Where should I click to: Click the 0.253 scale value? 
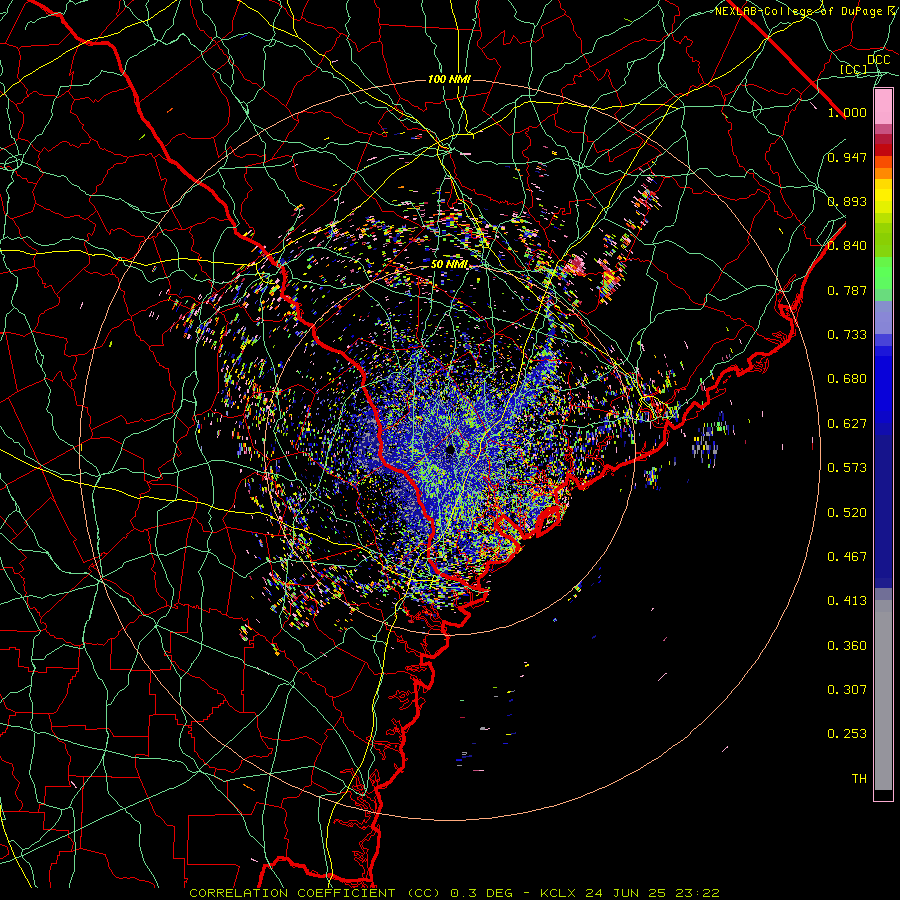847,734
